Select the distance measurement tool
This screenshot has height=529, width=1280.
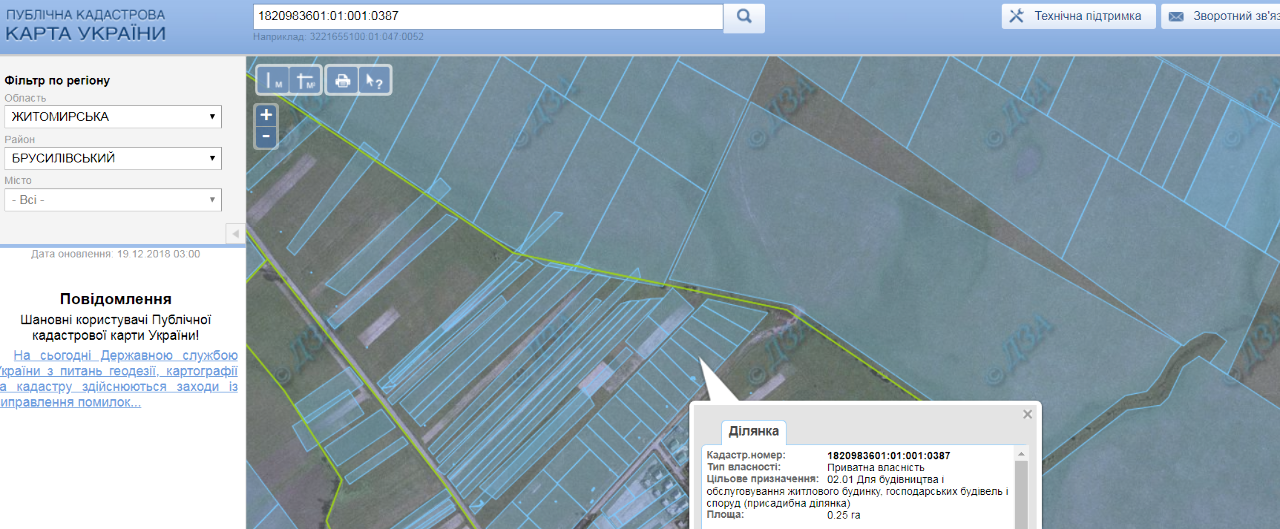point(273,81)
